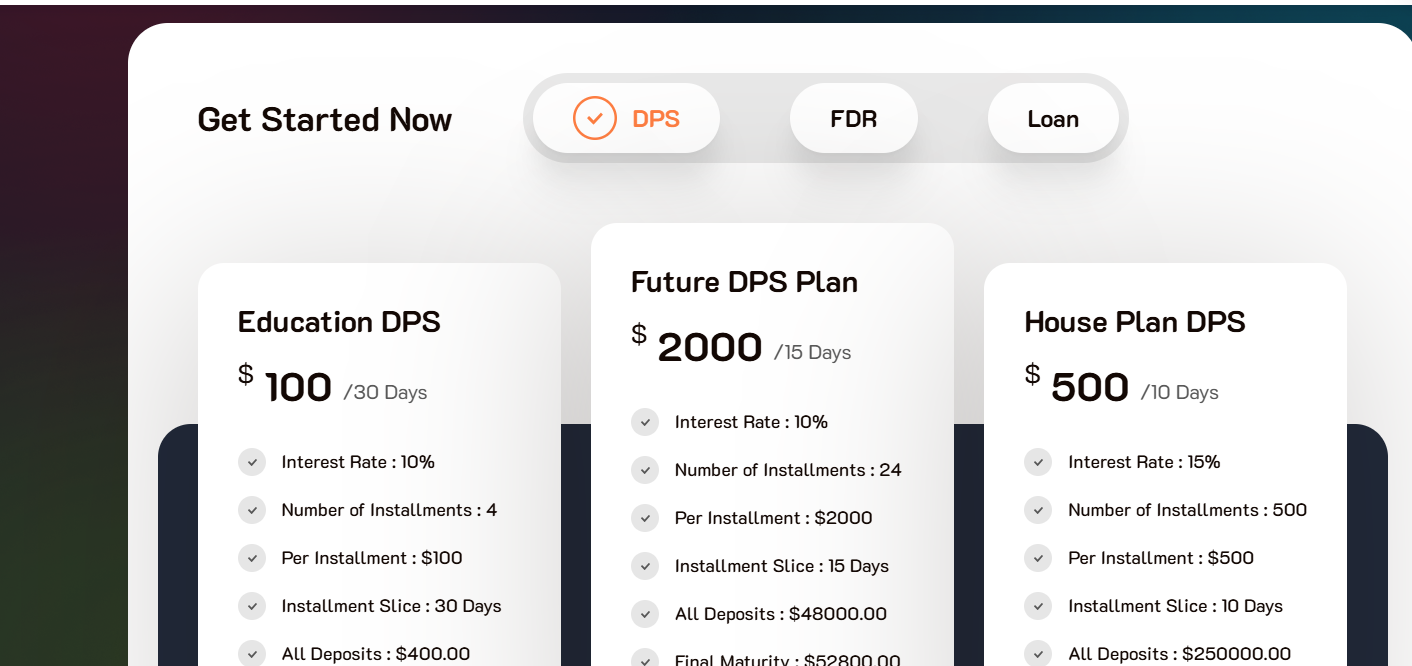
Task: Click check icon beside Installment Slice : 10 Days
Action: pyautogui.click(x=1038, y=606)
